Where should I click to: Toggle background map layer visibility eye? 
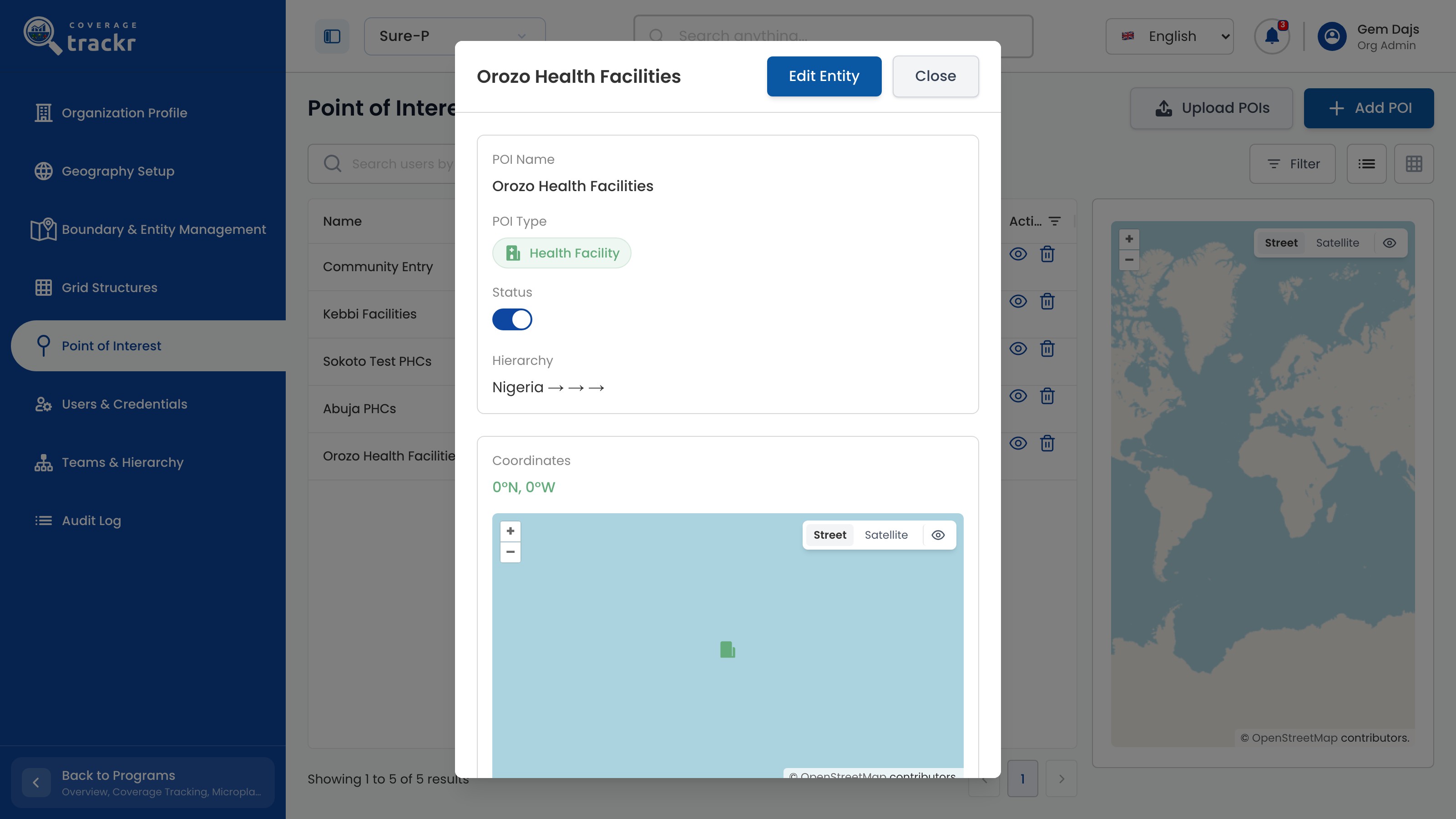(x=1390, y=243)
